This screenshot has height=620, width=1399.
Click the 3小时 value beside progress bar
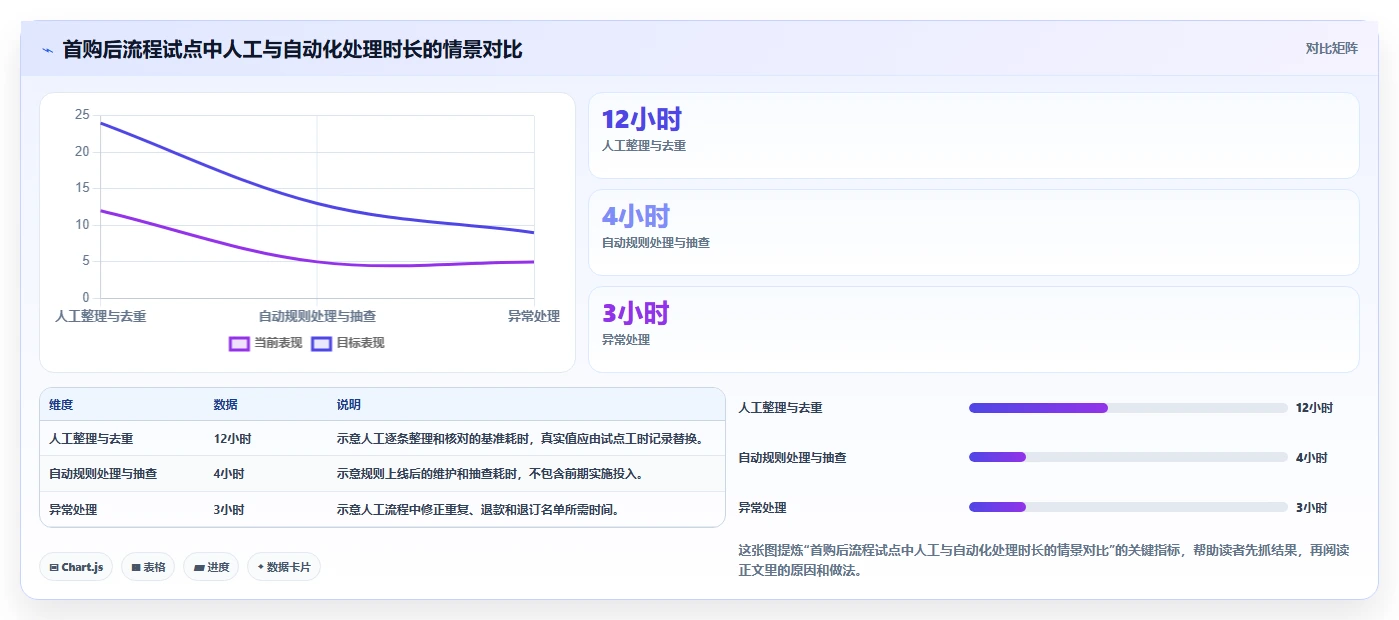click(x=1311, y=508)
